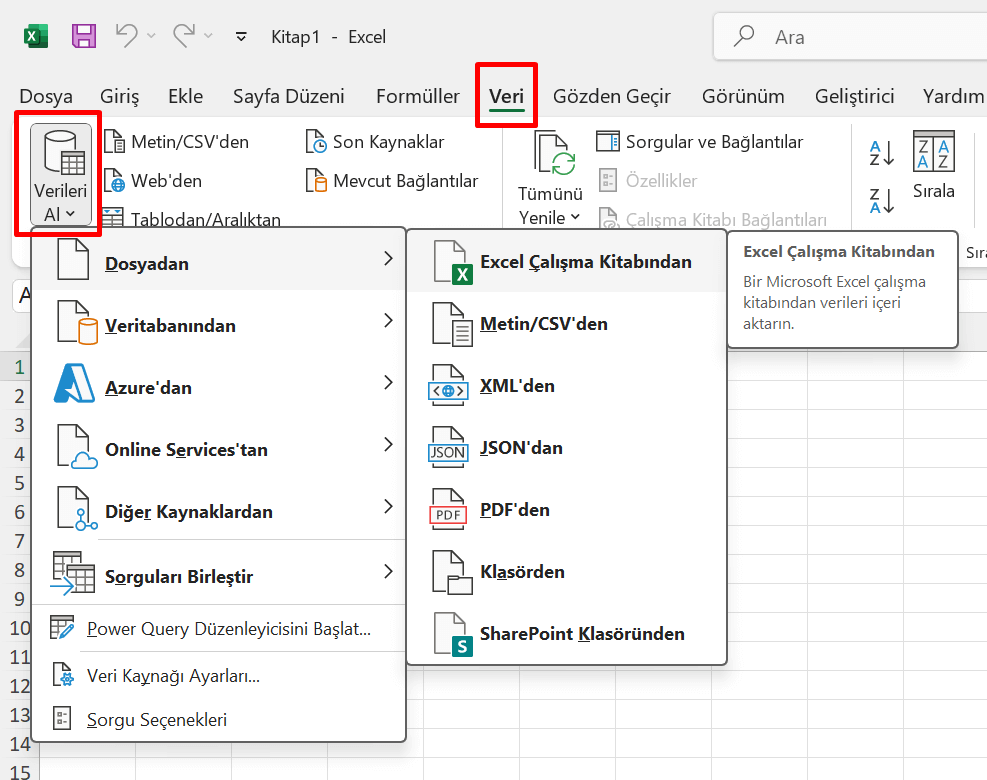
Task: Expand the Sorguları Birleştir submenu
Action: [x=218, y=572]
